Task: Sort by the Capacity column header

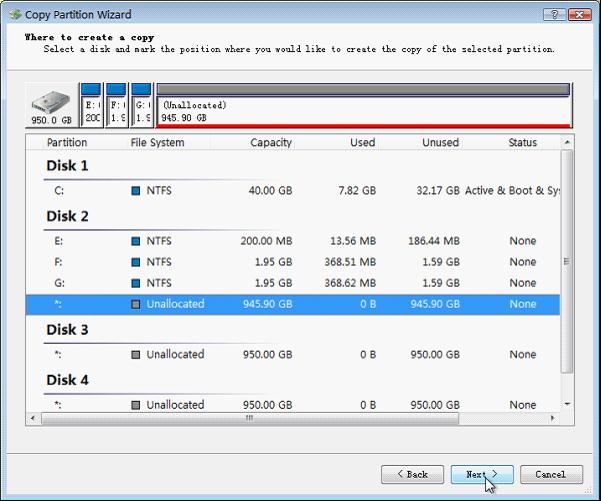Action: coord(270,143)
